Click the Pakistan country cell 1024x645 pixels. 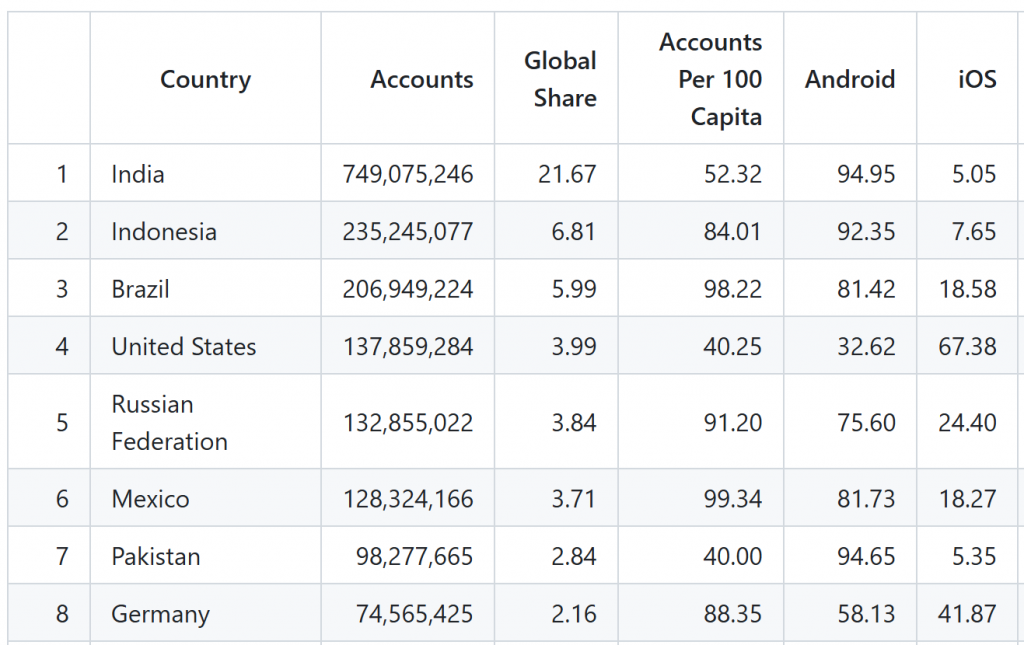156,557
